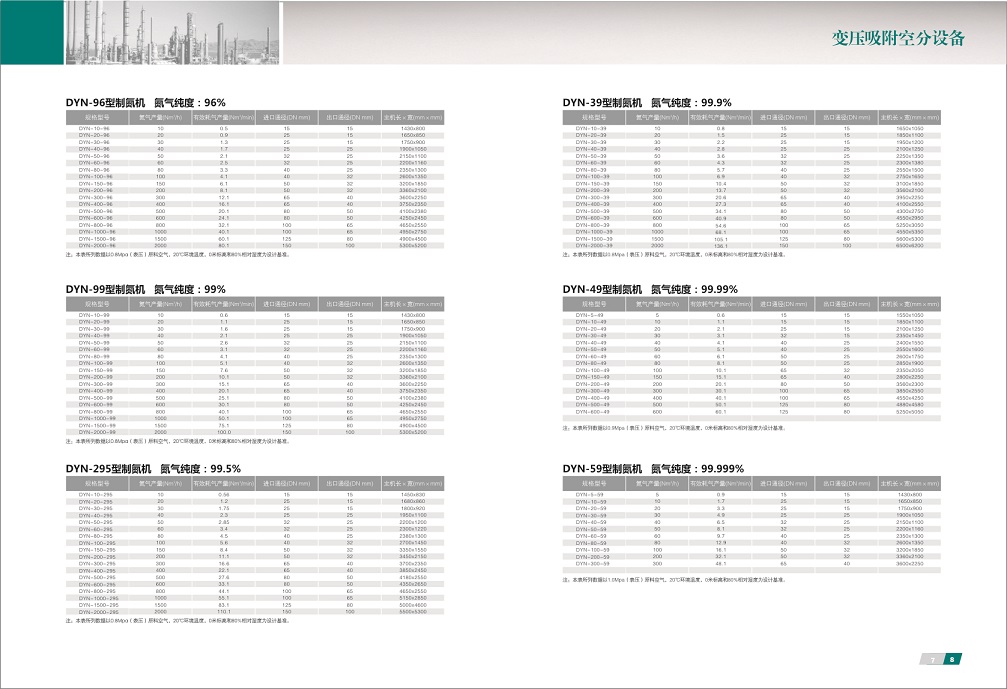Click the DYN-100-99 model cell
This screenshot has height=689, width=1007.
point(96,363)
